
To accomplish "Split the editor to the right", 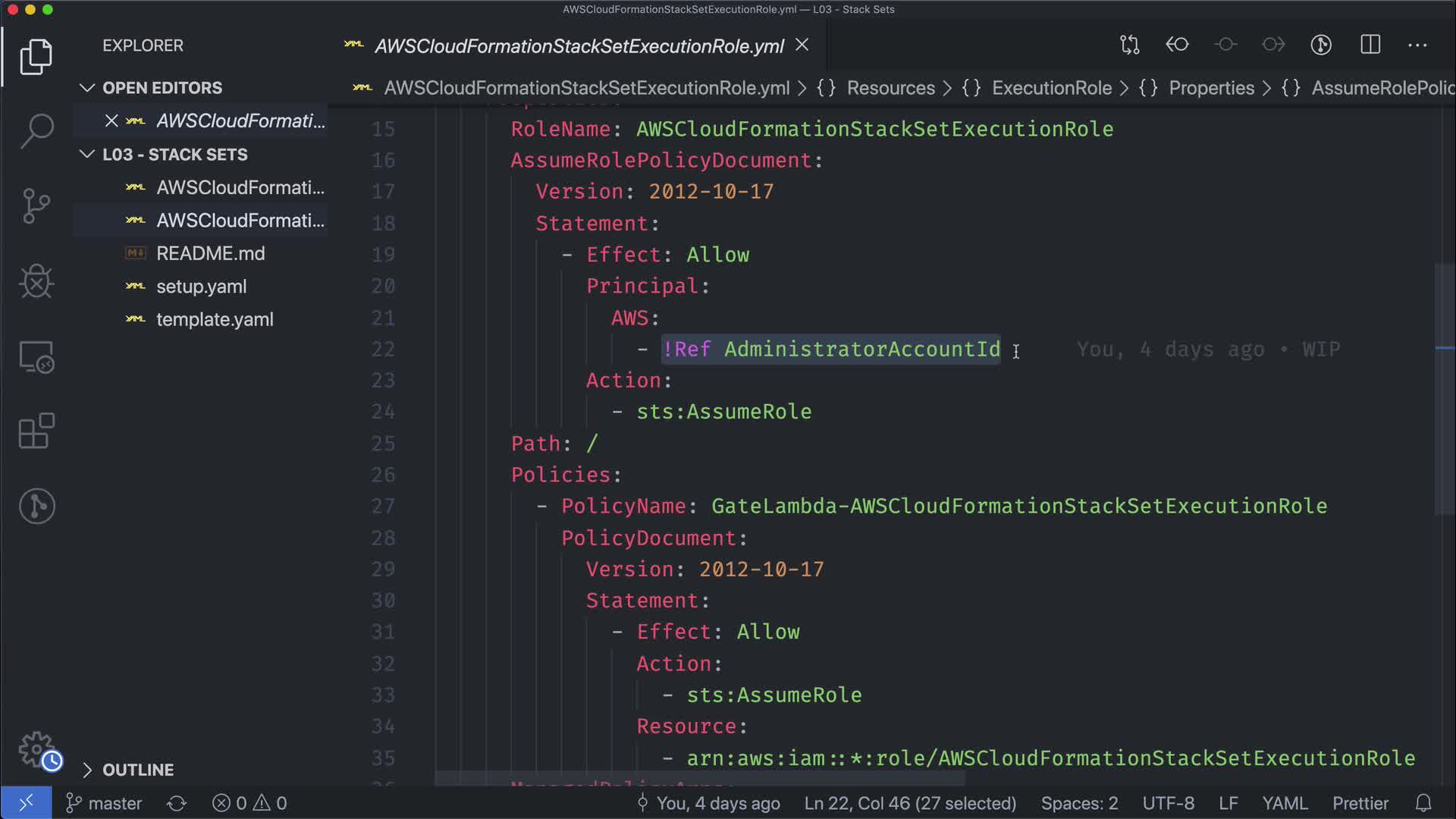I will tap(1370, 45).
